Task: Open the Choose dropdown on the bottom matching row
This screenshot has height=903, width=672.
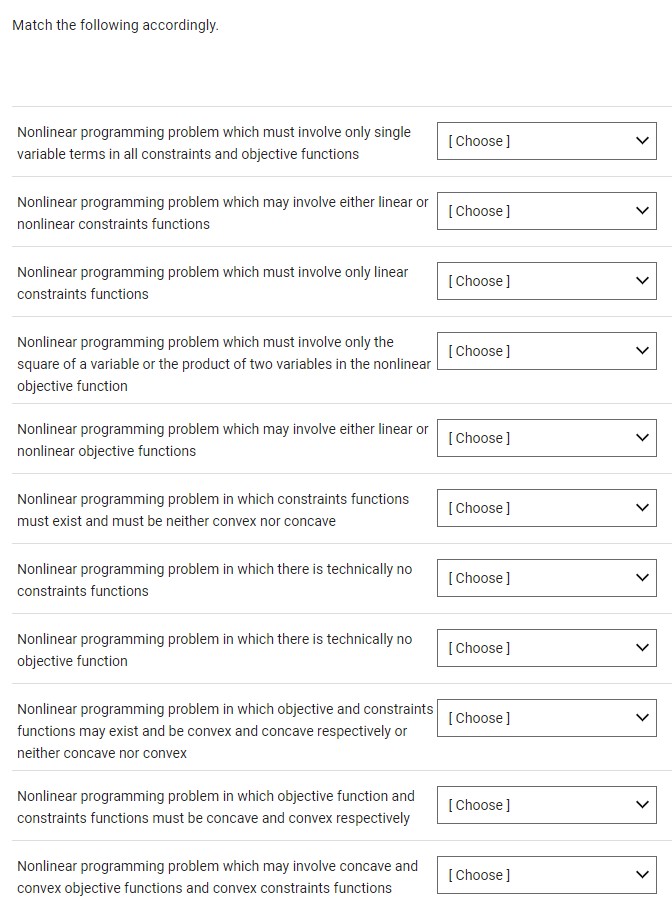Action: pos(545,875)
